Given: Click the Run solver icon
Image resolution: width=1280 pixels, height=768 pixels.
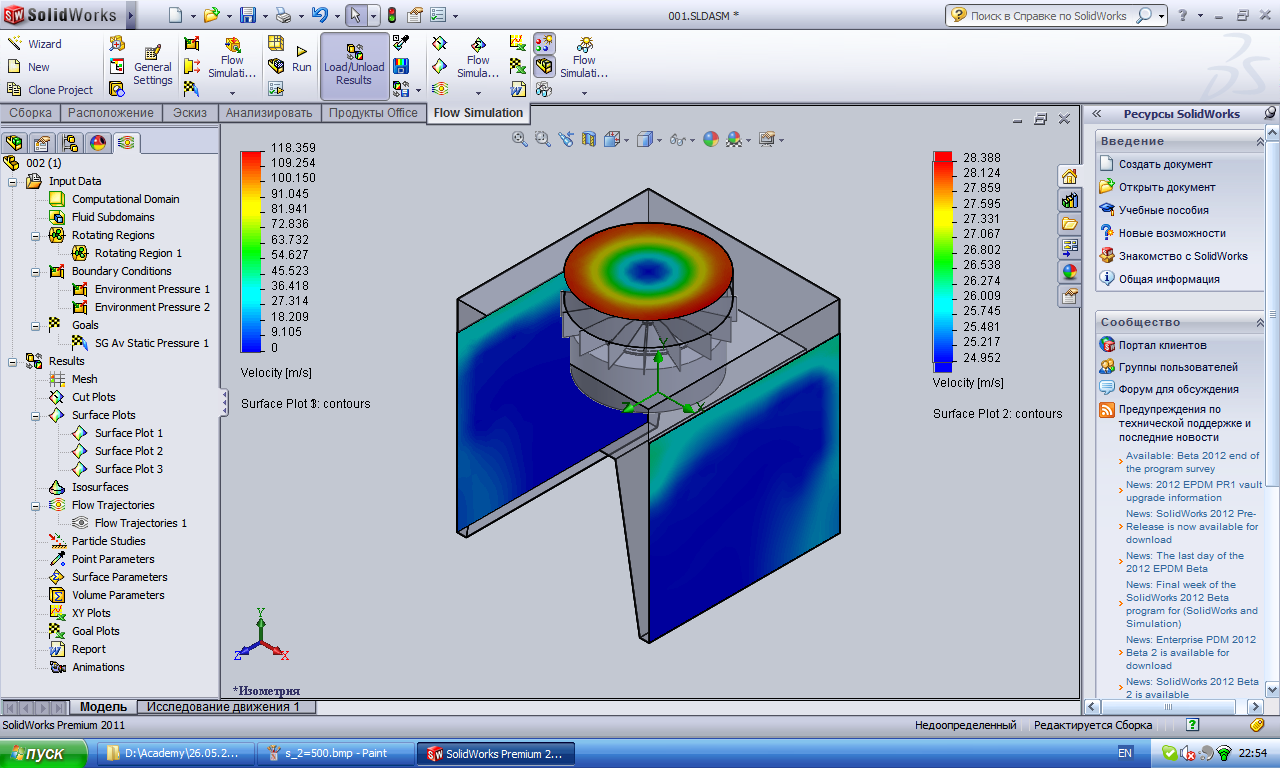Looking at the screenshot, I should click(x=301, y=59).
